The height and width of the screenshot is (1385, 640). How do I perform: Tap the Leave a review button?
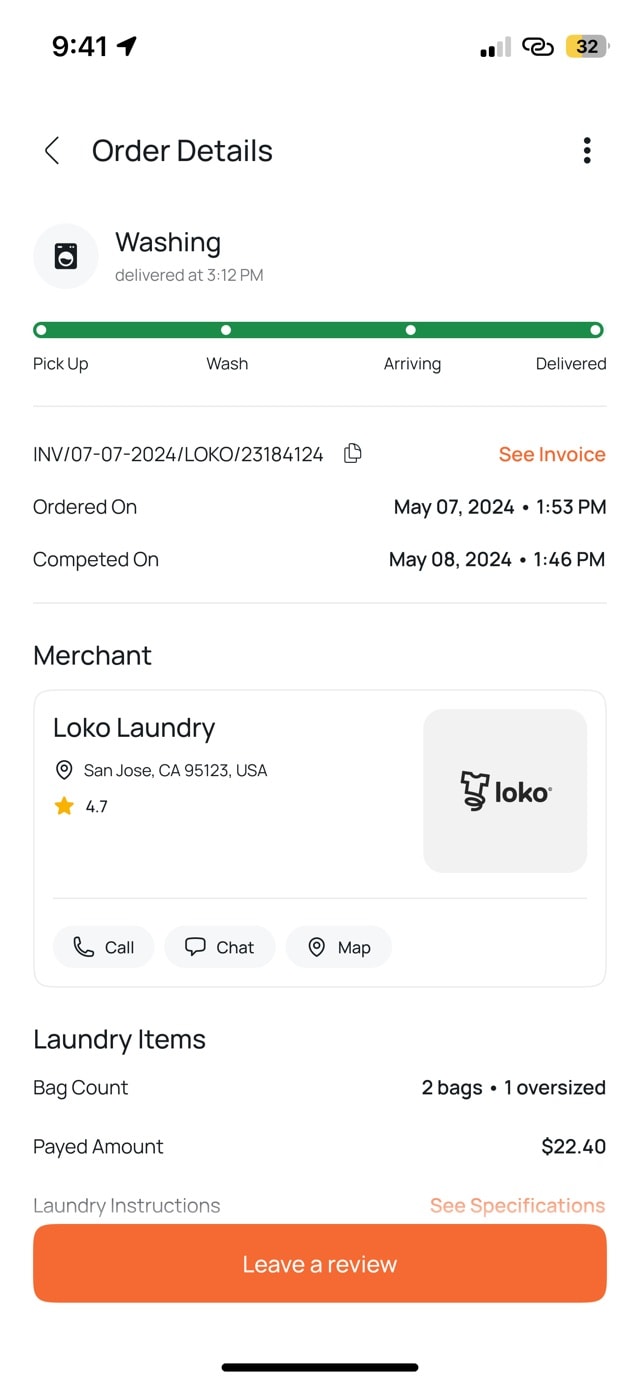(x=320, y=1264)
